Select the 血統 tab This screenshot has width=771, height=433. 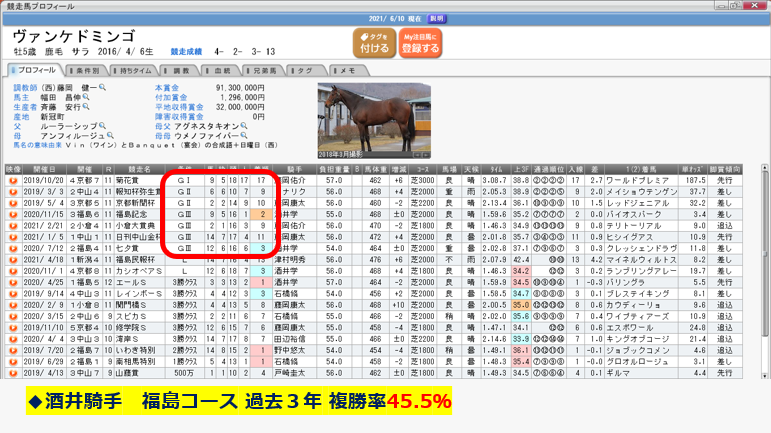point(223,72)
